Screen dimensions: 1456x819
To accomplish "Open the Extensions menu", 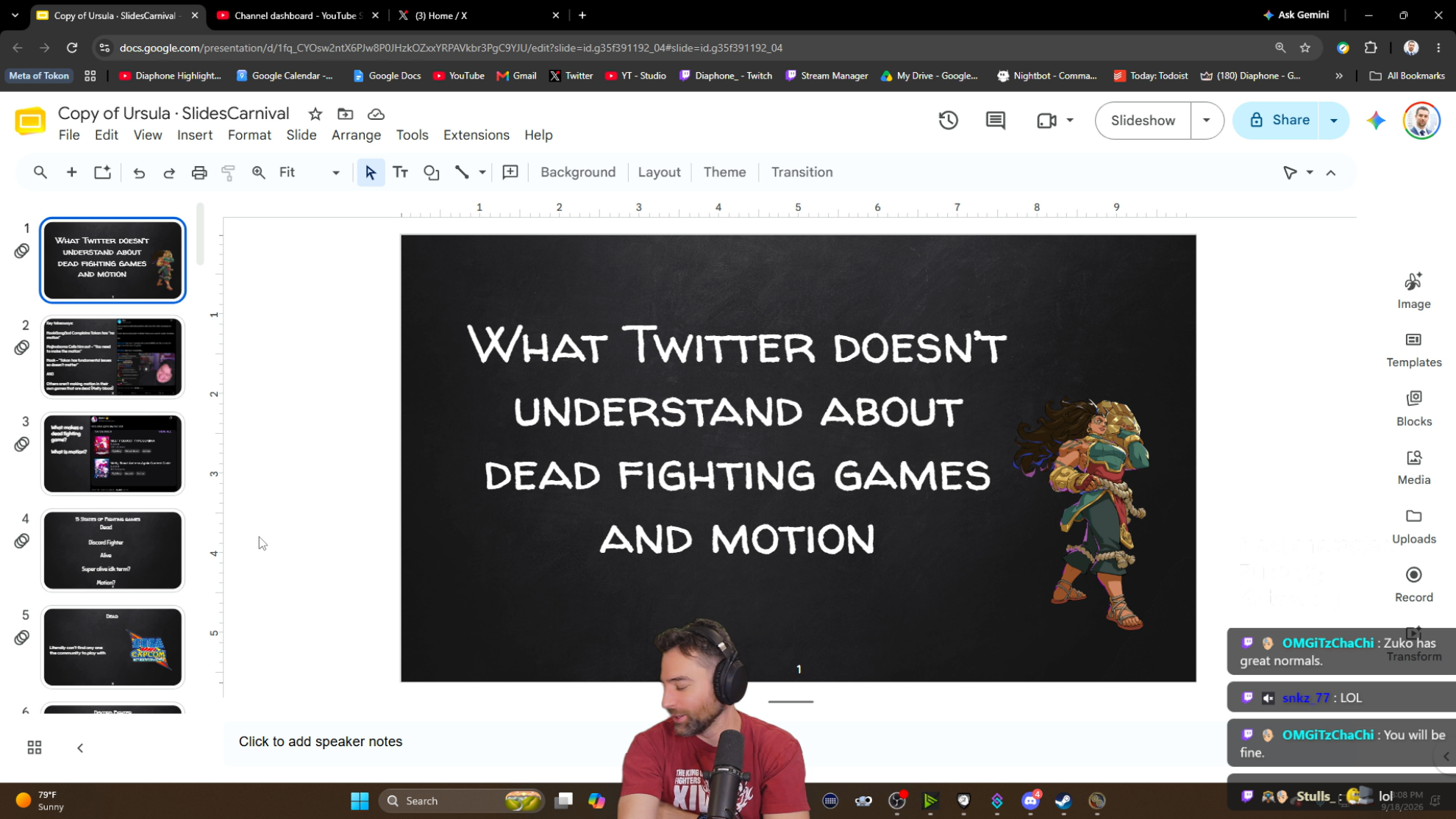I will tap(476, 135).
